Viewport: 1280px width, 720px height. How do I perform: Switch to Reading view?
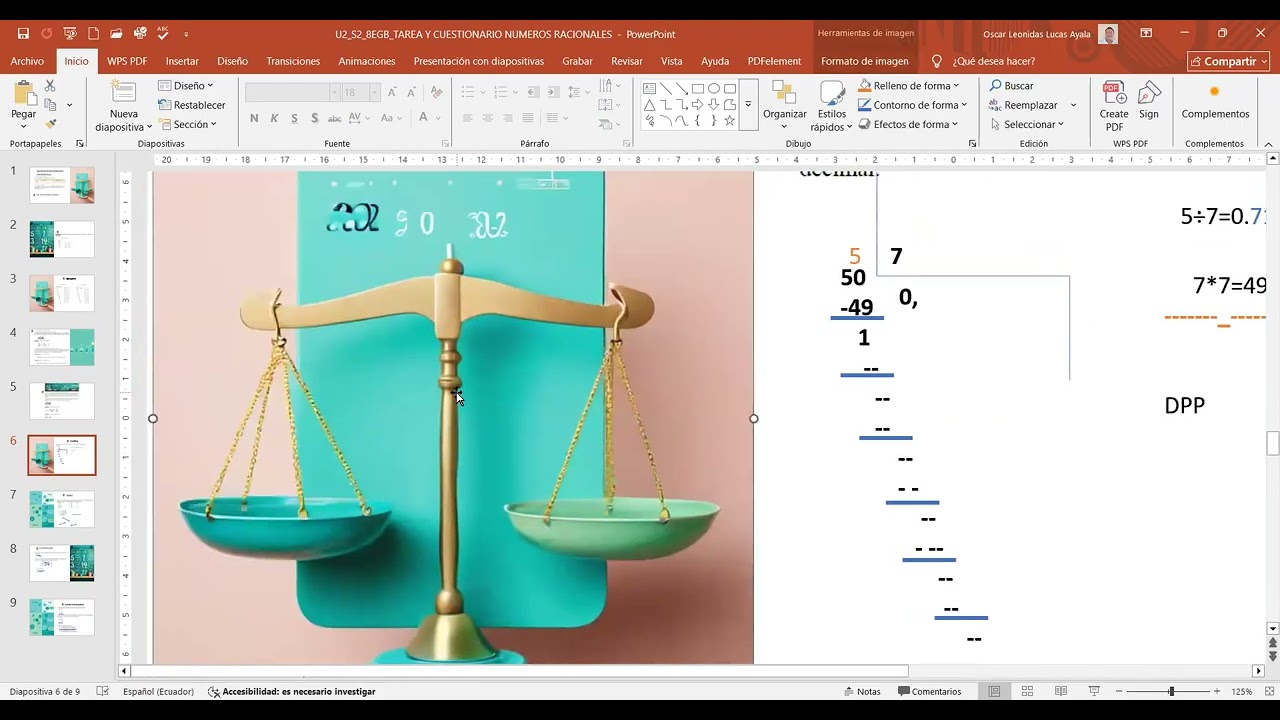(x=1061, y=691)
